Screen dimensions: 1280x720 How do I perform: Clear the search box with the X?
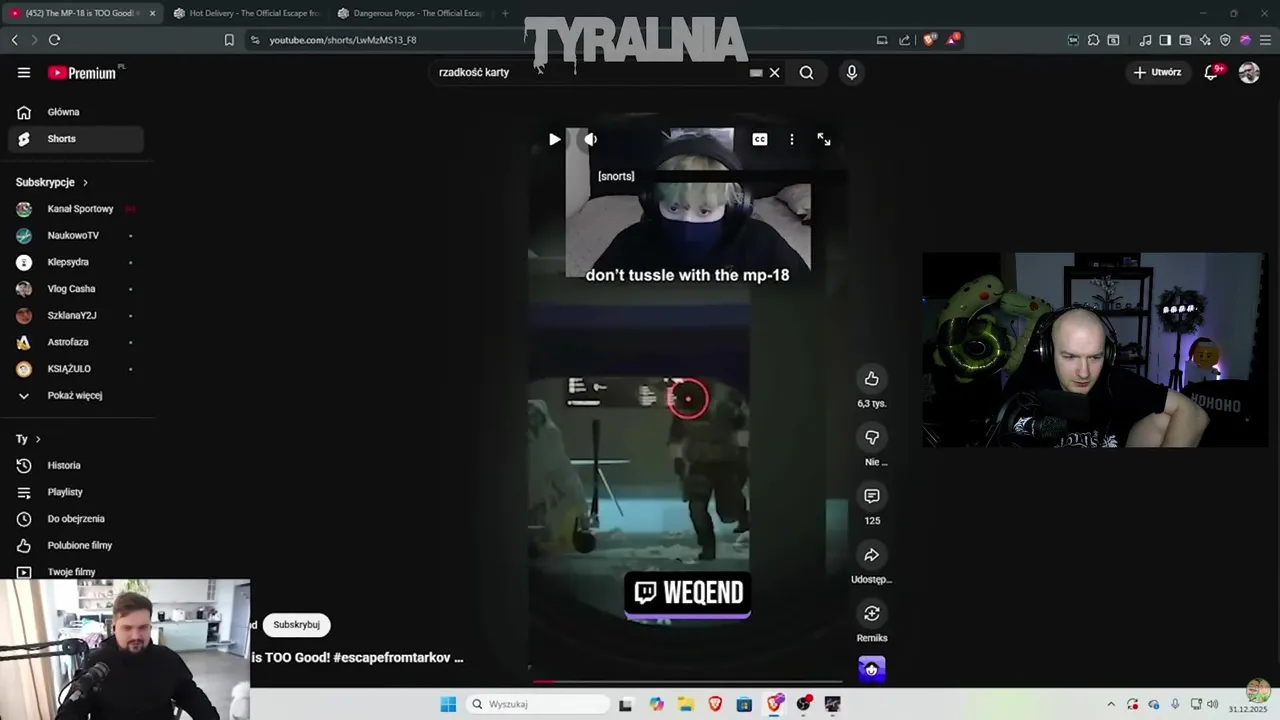coord(774,72)
